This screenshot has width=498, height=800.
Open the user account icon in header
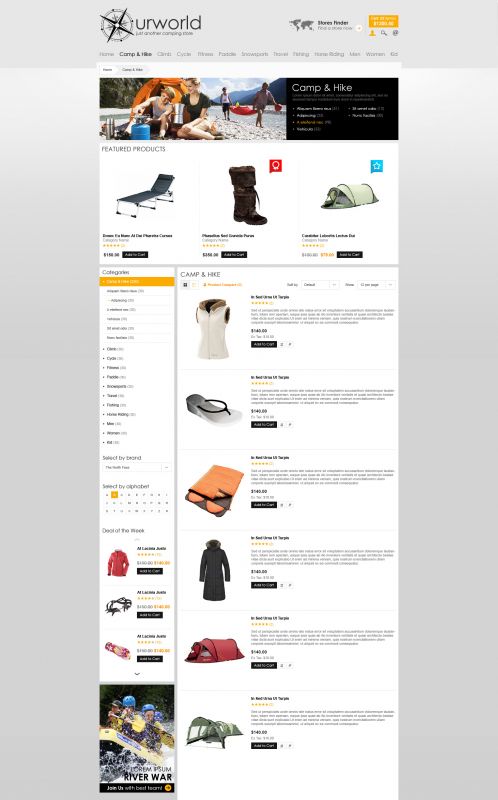click(x=372, y=33)
